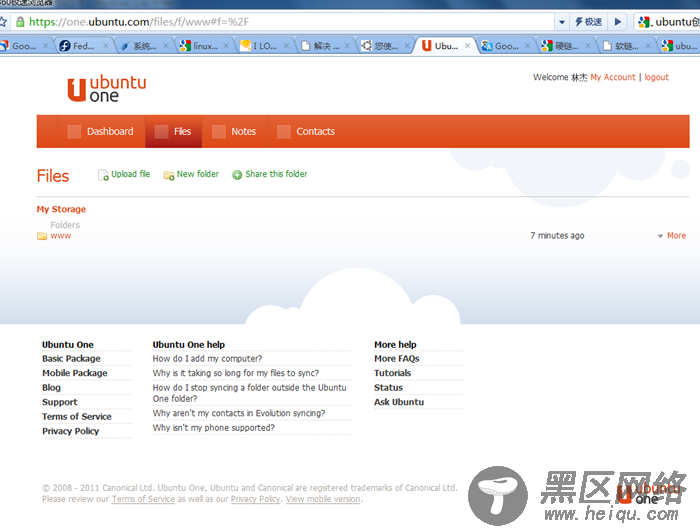Open the Notes navigation item
This screenshot has height=531, width=700.
234,132
